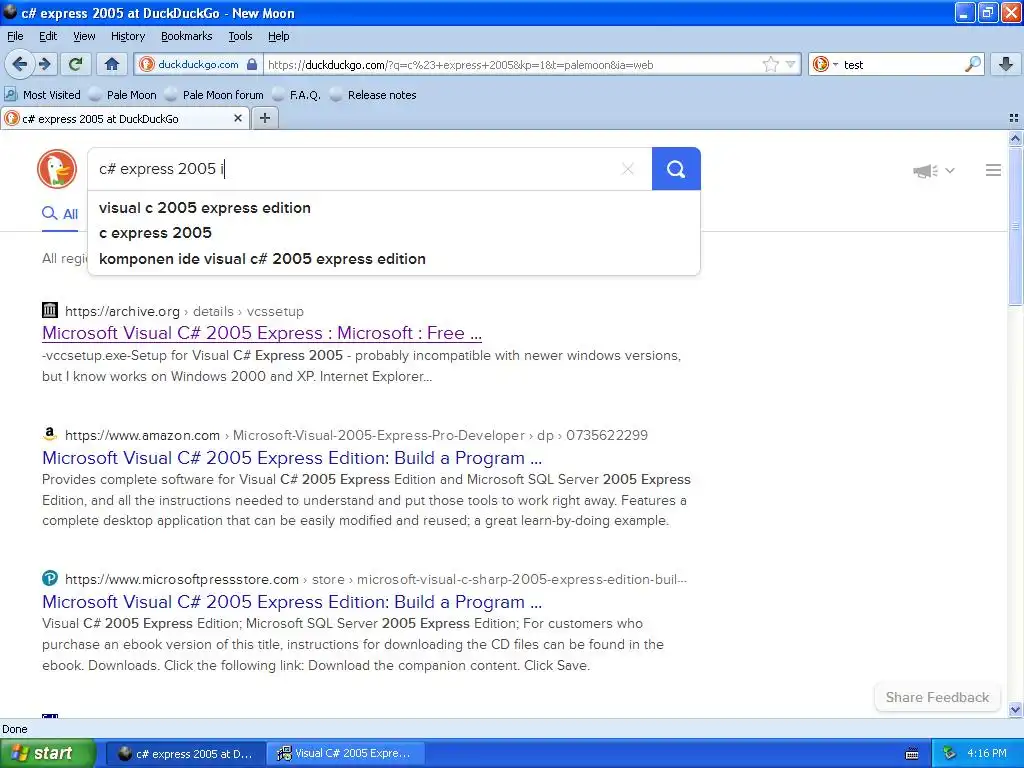1024x768 pixels.
Task: Open the search engine selector dropdown
Action: [x=826, y=64]
